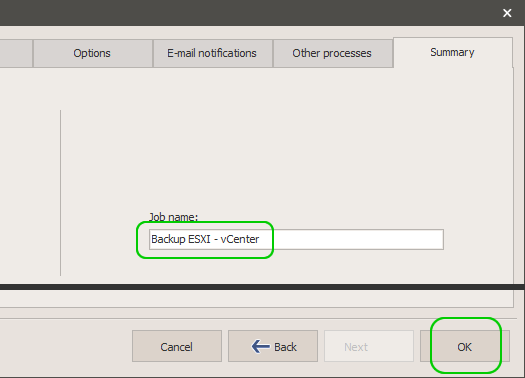
Task: Select the Summary tab
Action: point(453,52)
